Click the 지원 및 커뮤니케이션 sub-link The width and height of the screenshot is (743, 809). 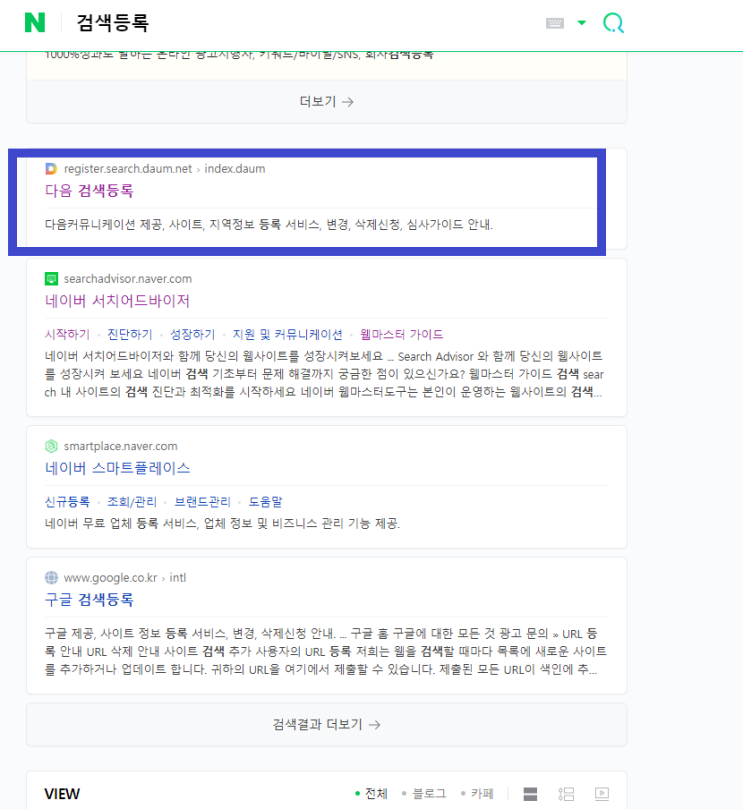(287, 334)
